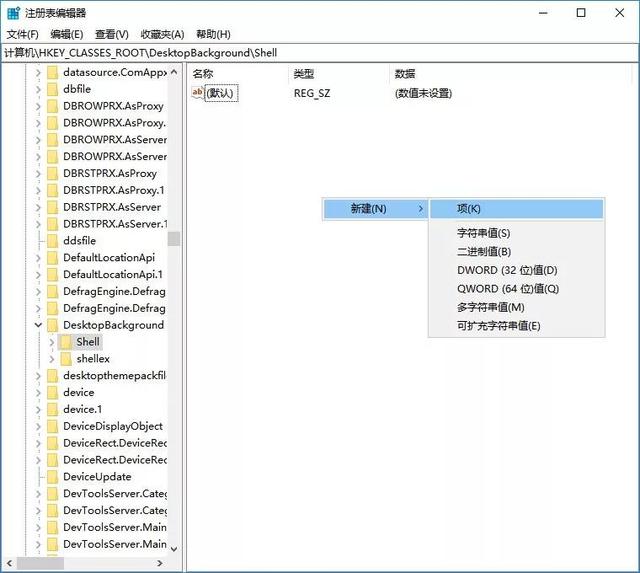The height and width of the screenshot is (573, 640).
Task: Click the DBRSTPRX.AsProxy.1 folder icon
Action: pos(53,190)
